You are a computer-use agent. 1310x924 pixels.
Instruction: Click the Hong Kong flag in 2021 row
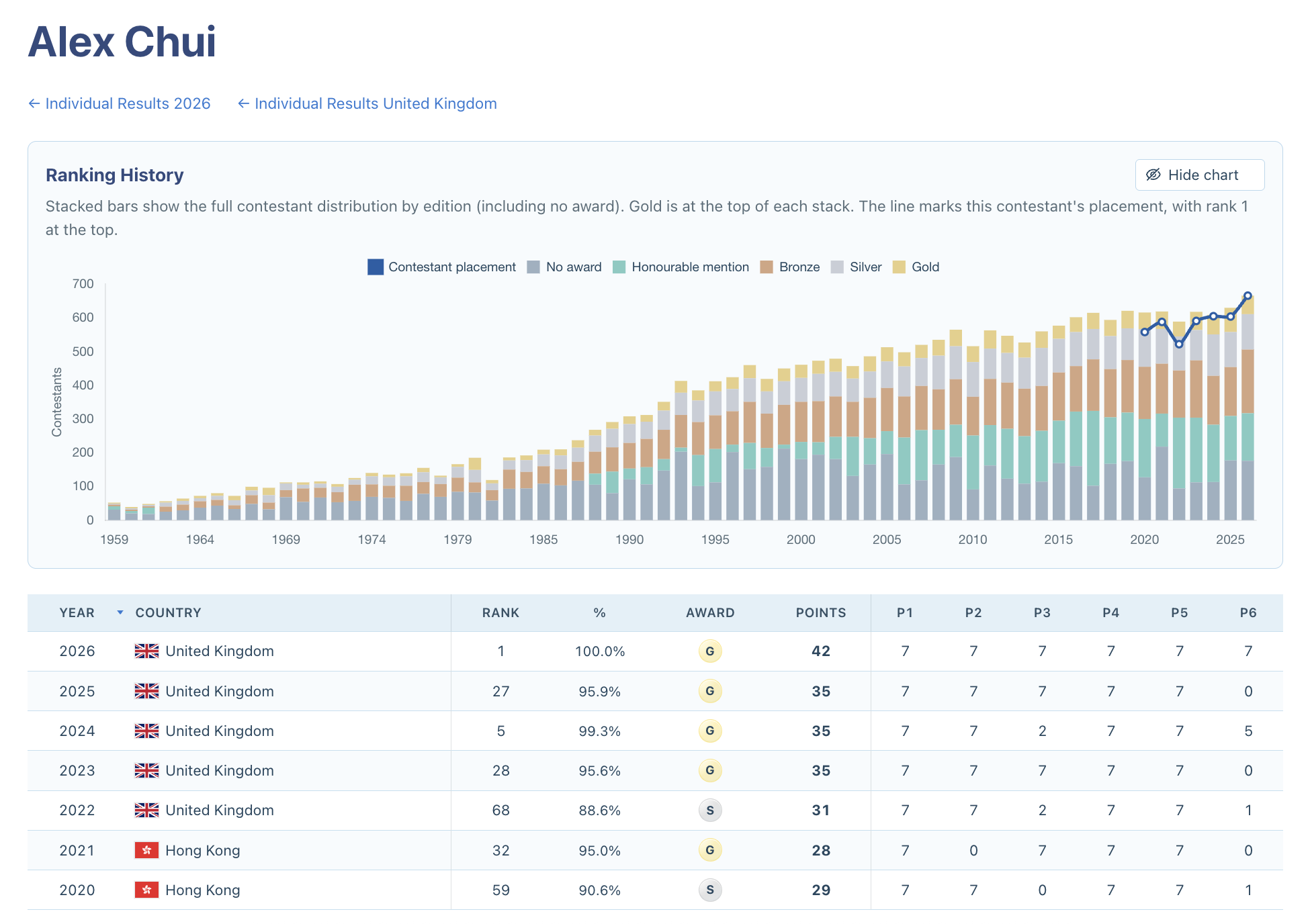coord(146,850)
